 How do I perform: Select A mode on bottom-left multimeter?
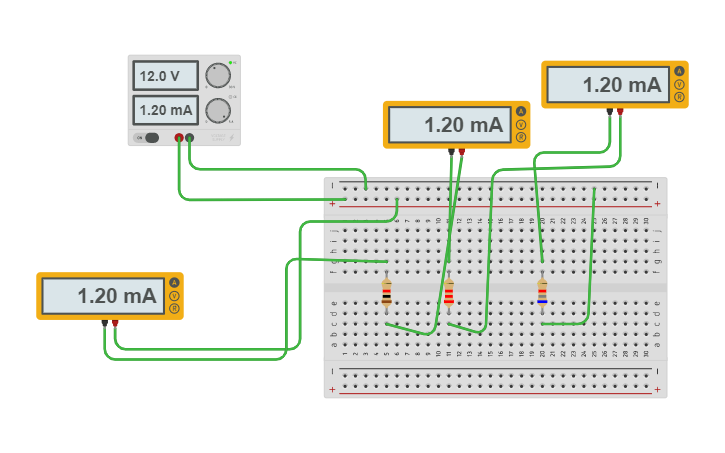pos(174,283)
